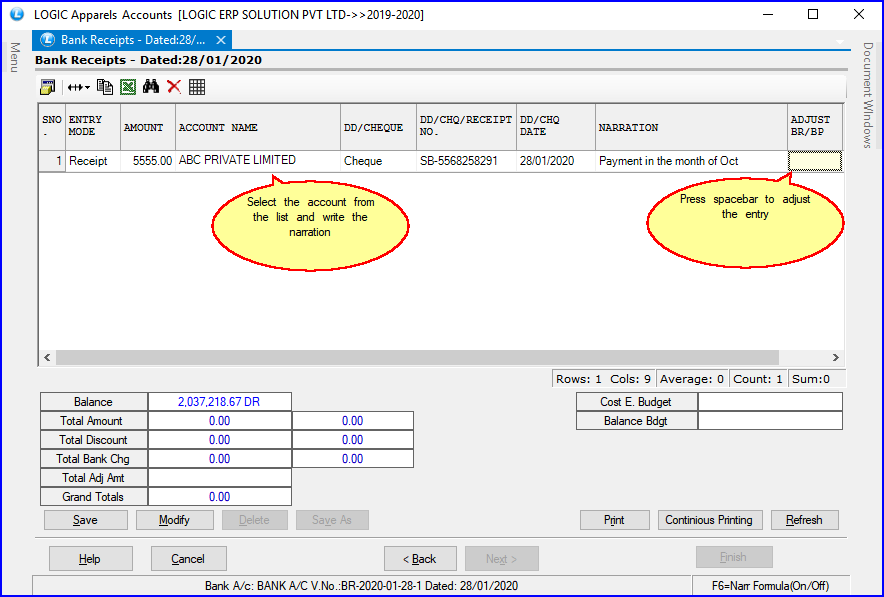Click the Cheque cell in DD/CHEQUE column
The image size is (884, 597).
[x=378, y=161]
